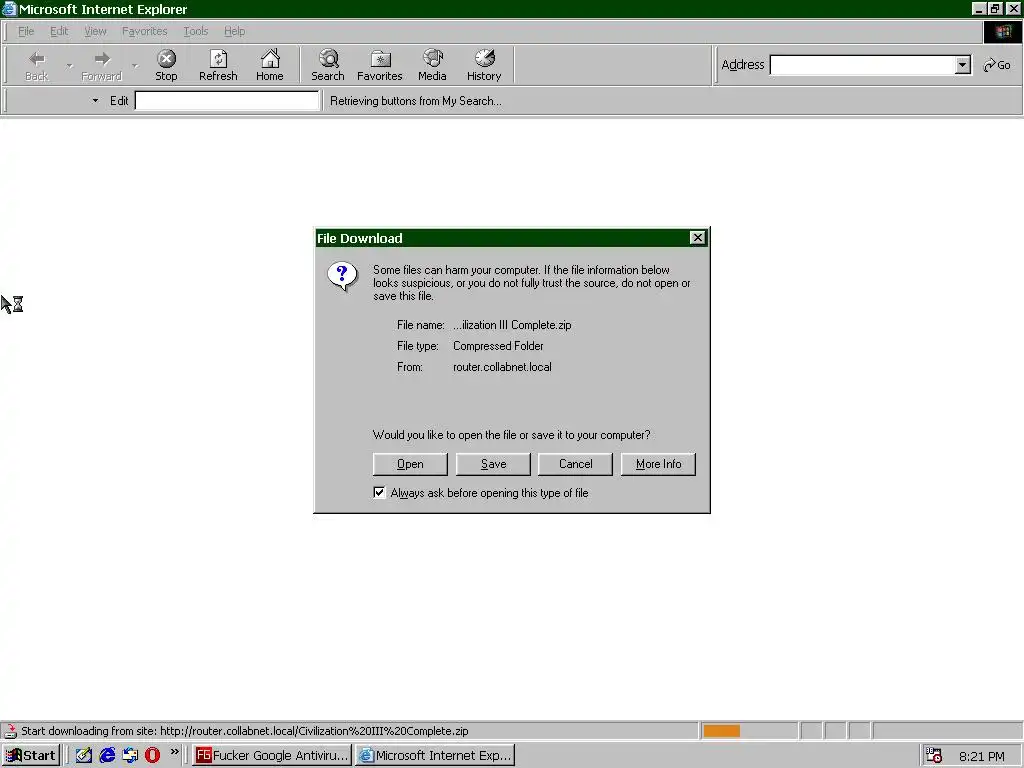Open the Favorites menu
The width and height of the screenshot is (1024, 768).
(144, 31)
